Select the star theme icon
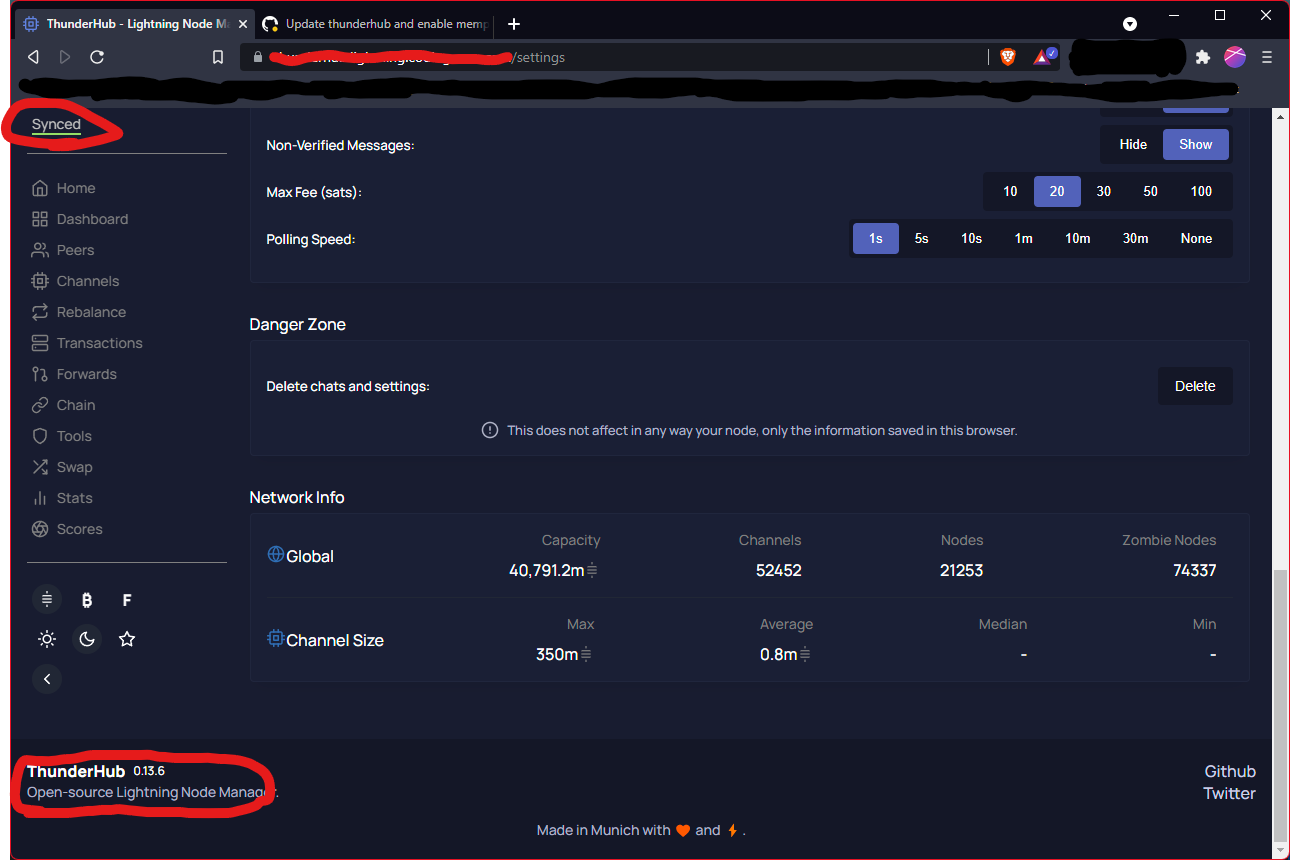Image resolution: width=1290 pixels, height=860 pixels. coord(127,639)
